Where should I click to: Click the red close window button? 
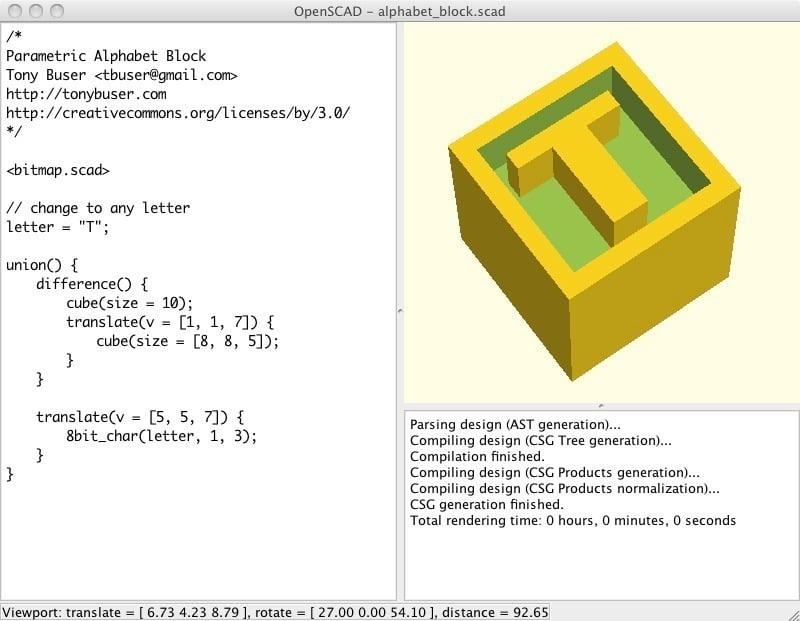click(15, 11)
